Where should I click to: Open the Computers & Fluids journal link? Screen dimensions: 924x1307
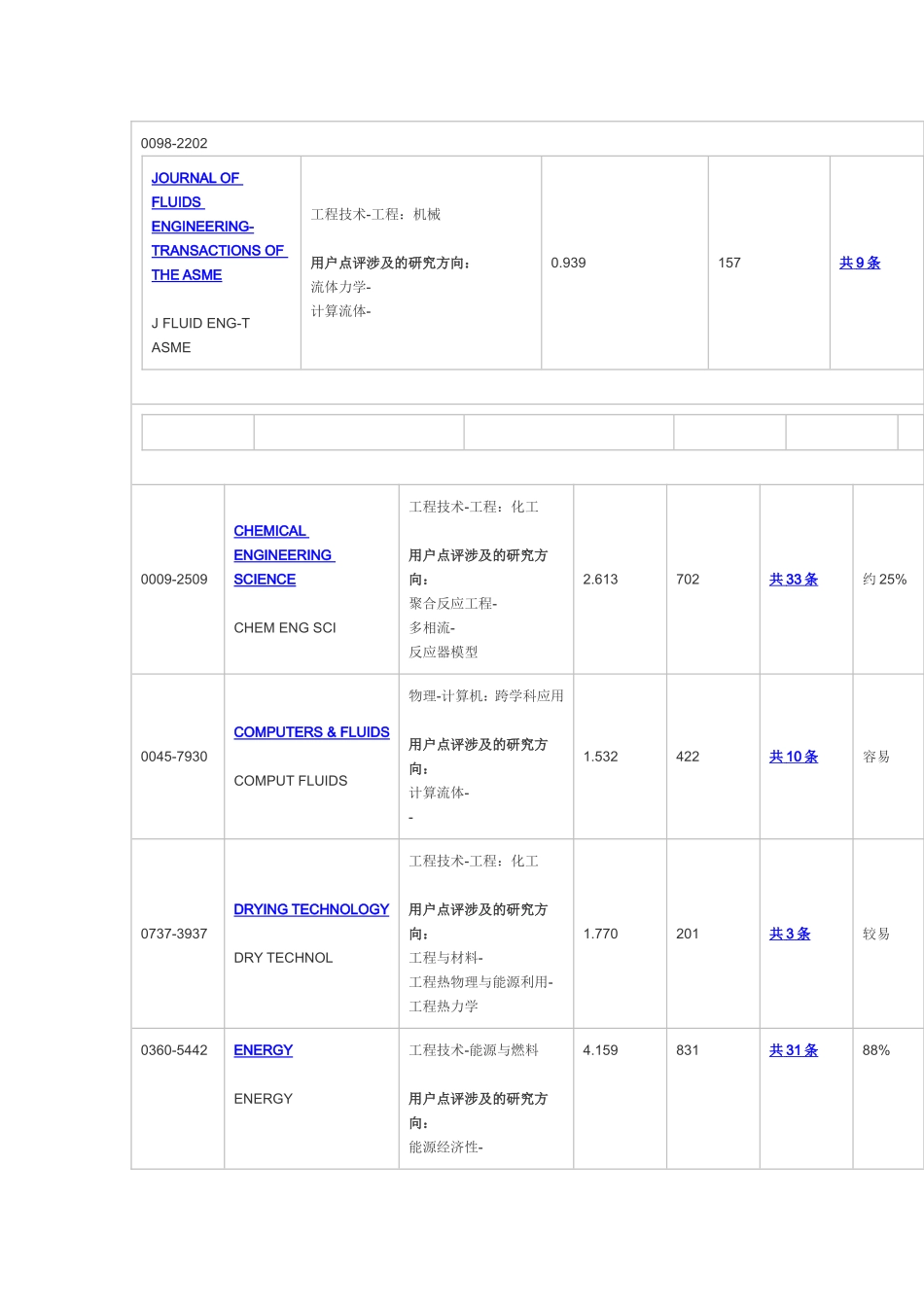311,732
